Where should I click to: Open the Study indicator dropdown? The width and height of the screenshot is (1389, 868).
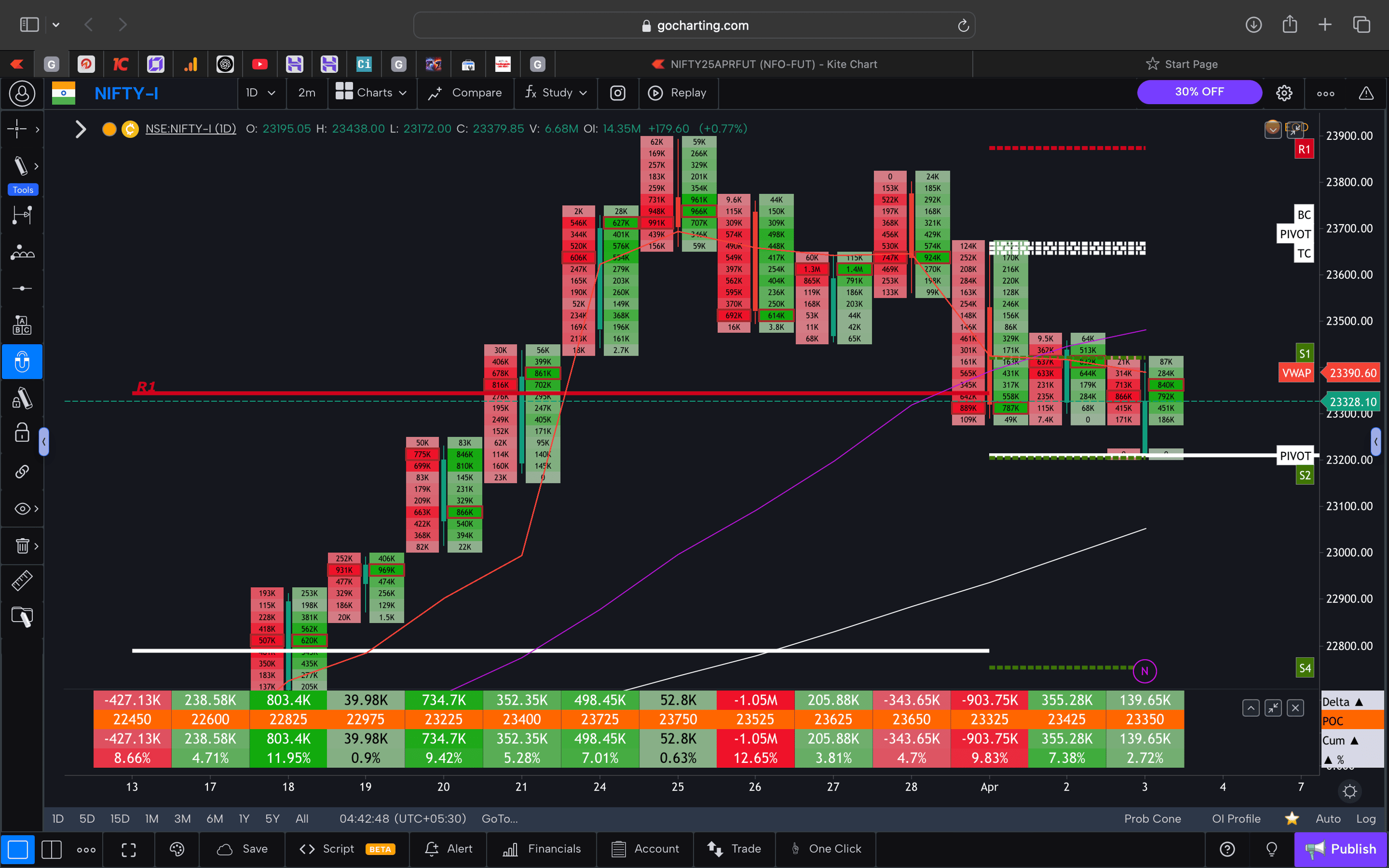click(x=555, y=92)
